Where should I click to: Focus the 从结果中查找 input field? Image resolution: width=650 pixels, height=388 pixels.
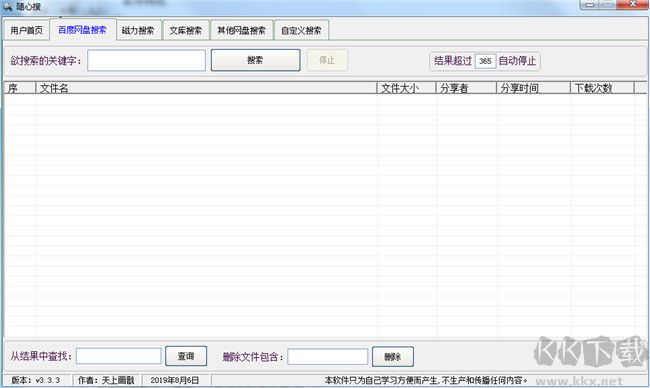[x=119, y=356]
